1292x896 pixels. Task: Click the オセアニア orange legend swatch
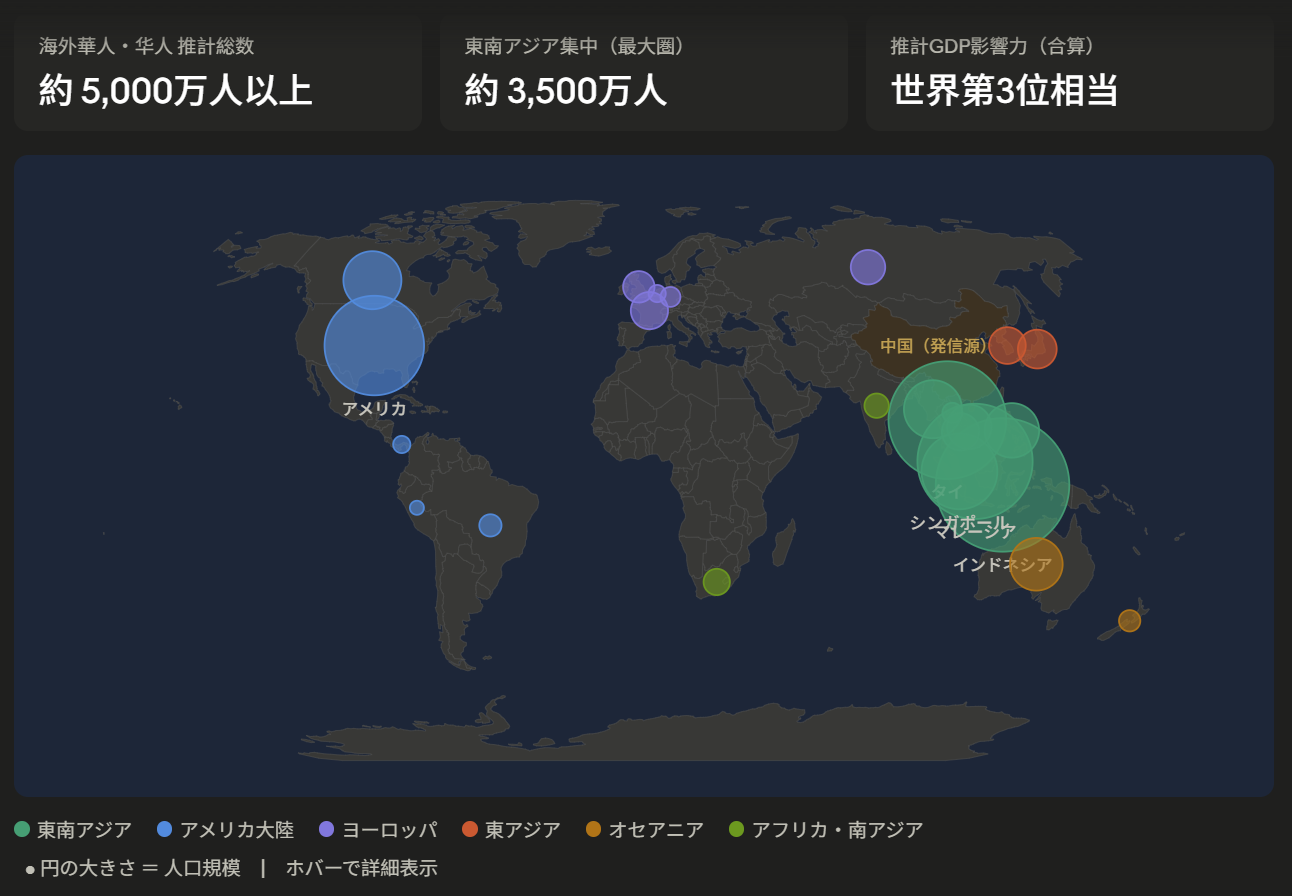[x=594, y=829]
